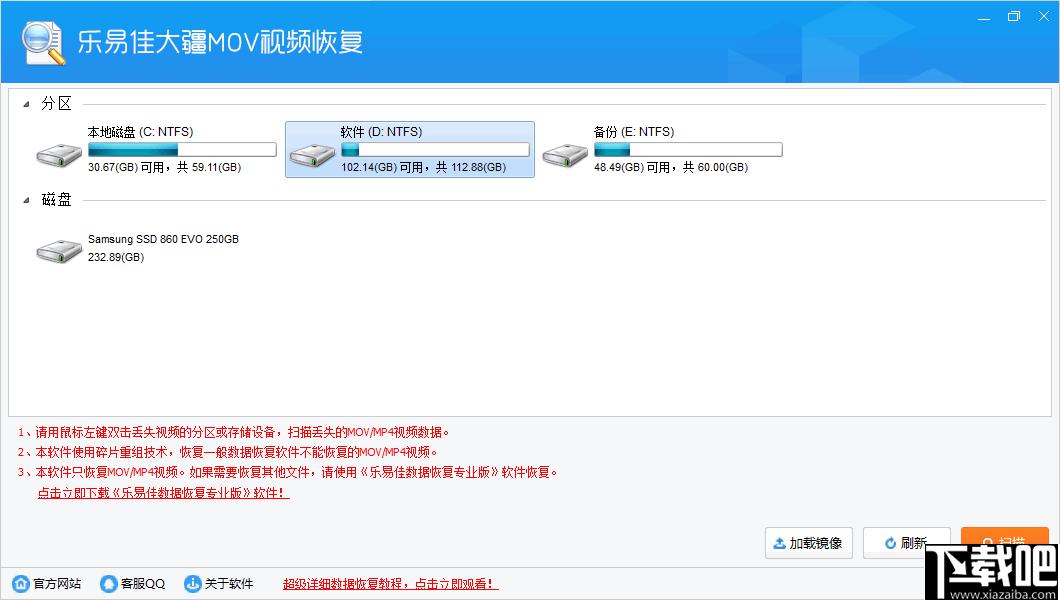
Task: Select 本地磁盘 (C: NTFS) label
Action: (141, 132)
